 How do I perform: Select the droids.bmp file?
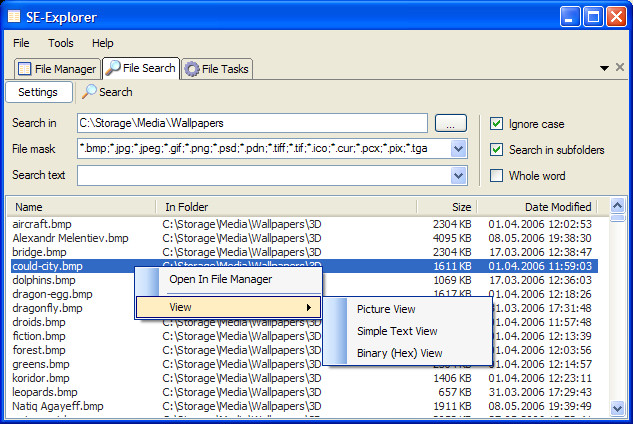39,322
